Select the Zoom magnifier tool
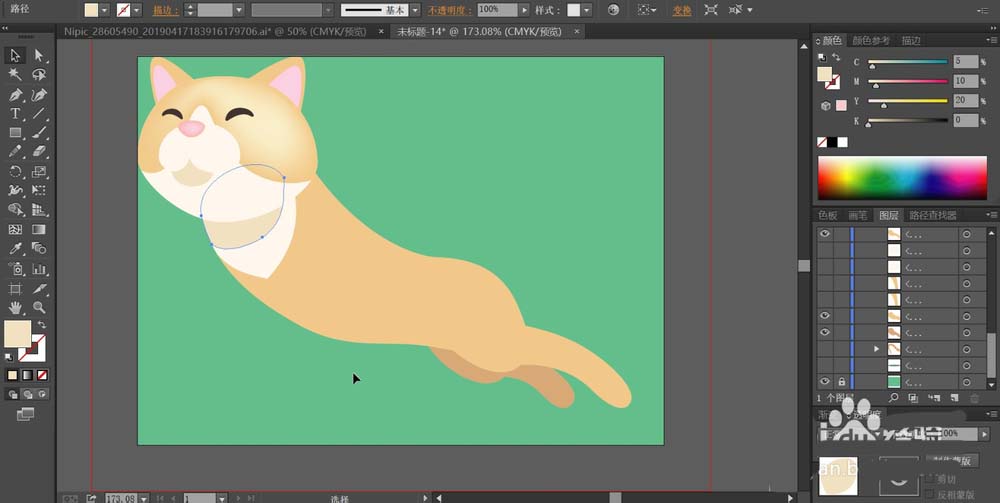Screen dimensions: 1000x503 coord(39,307)
